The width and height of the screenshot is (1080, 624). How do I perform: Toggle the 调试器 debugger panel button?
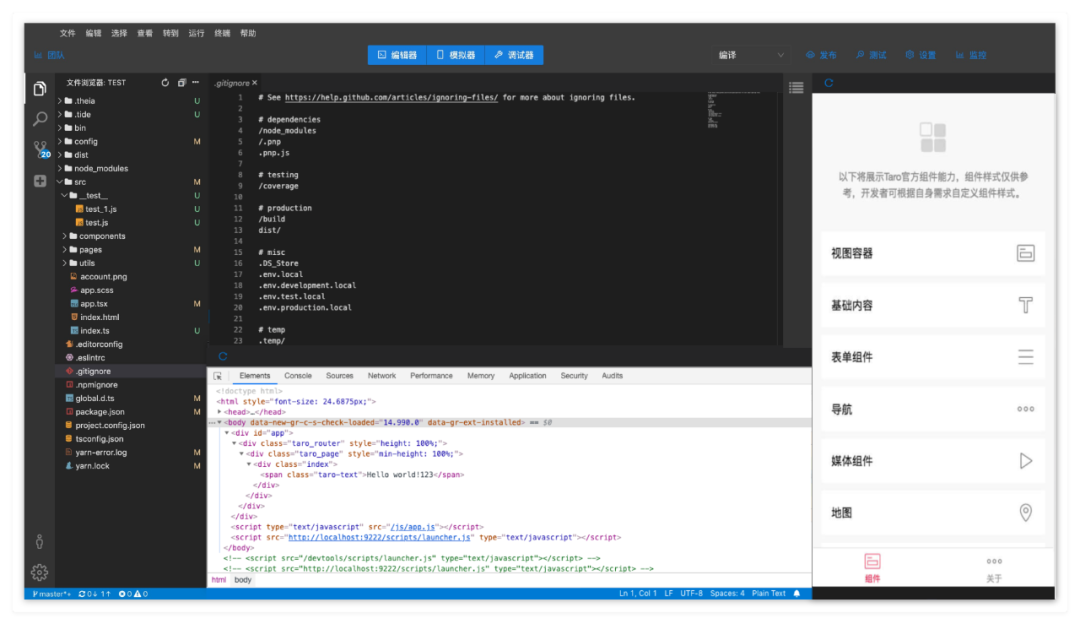(x=514, y=55)
